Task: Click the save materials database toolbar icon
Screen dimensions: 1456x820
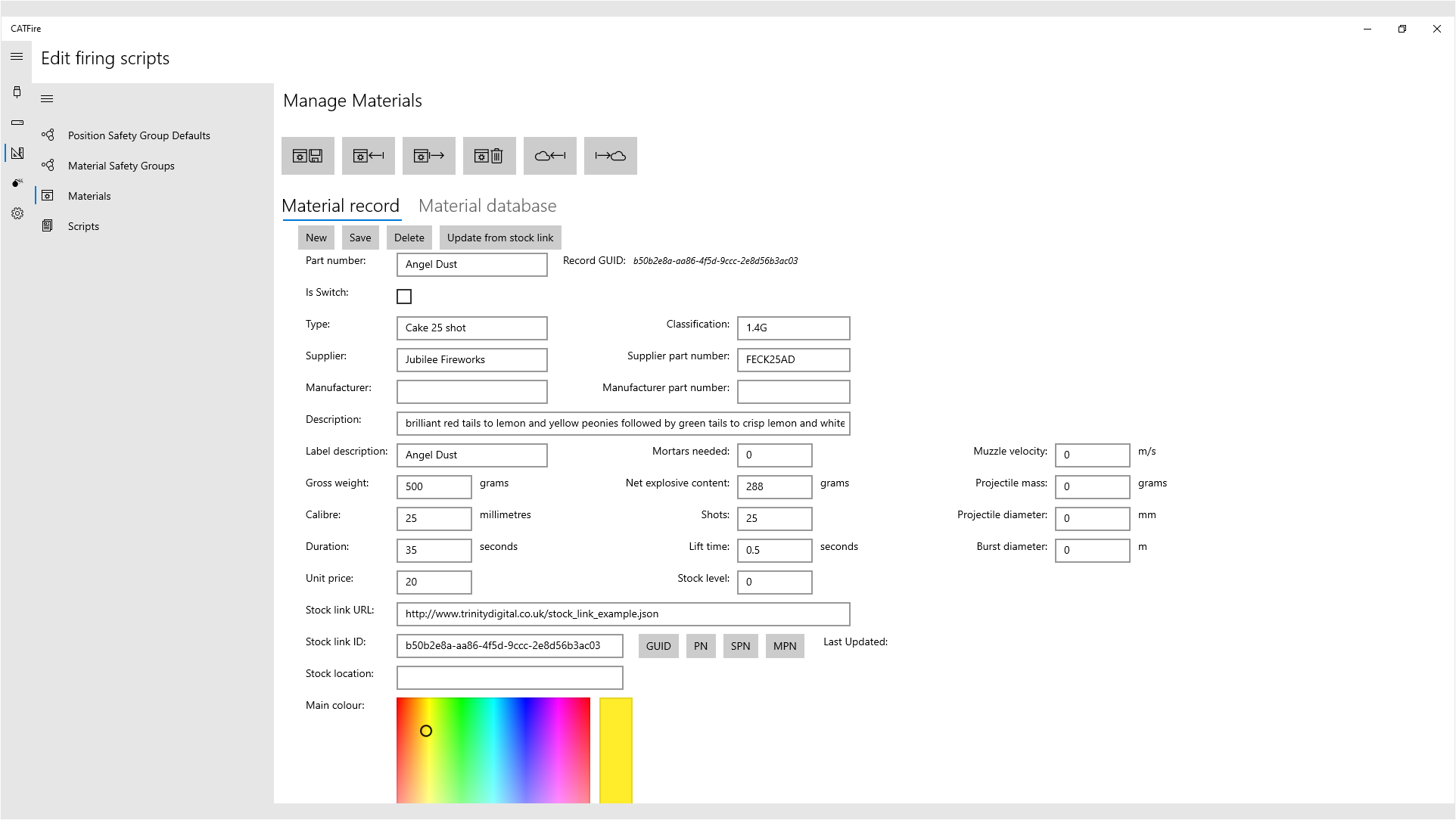Action: tap(308, 156)
